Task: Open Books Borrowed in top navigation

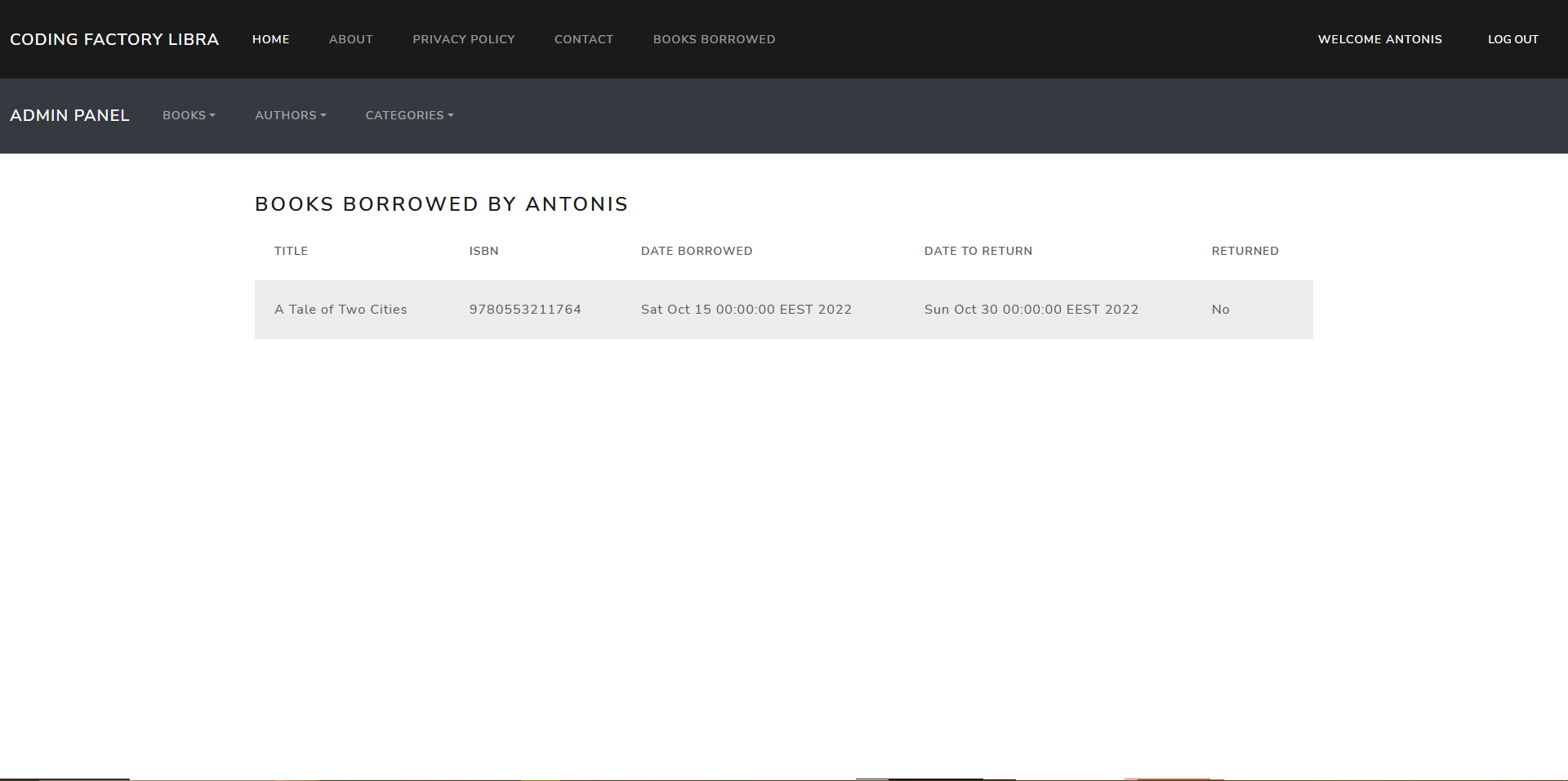Action: click(x=714, y=39)
